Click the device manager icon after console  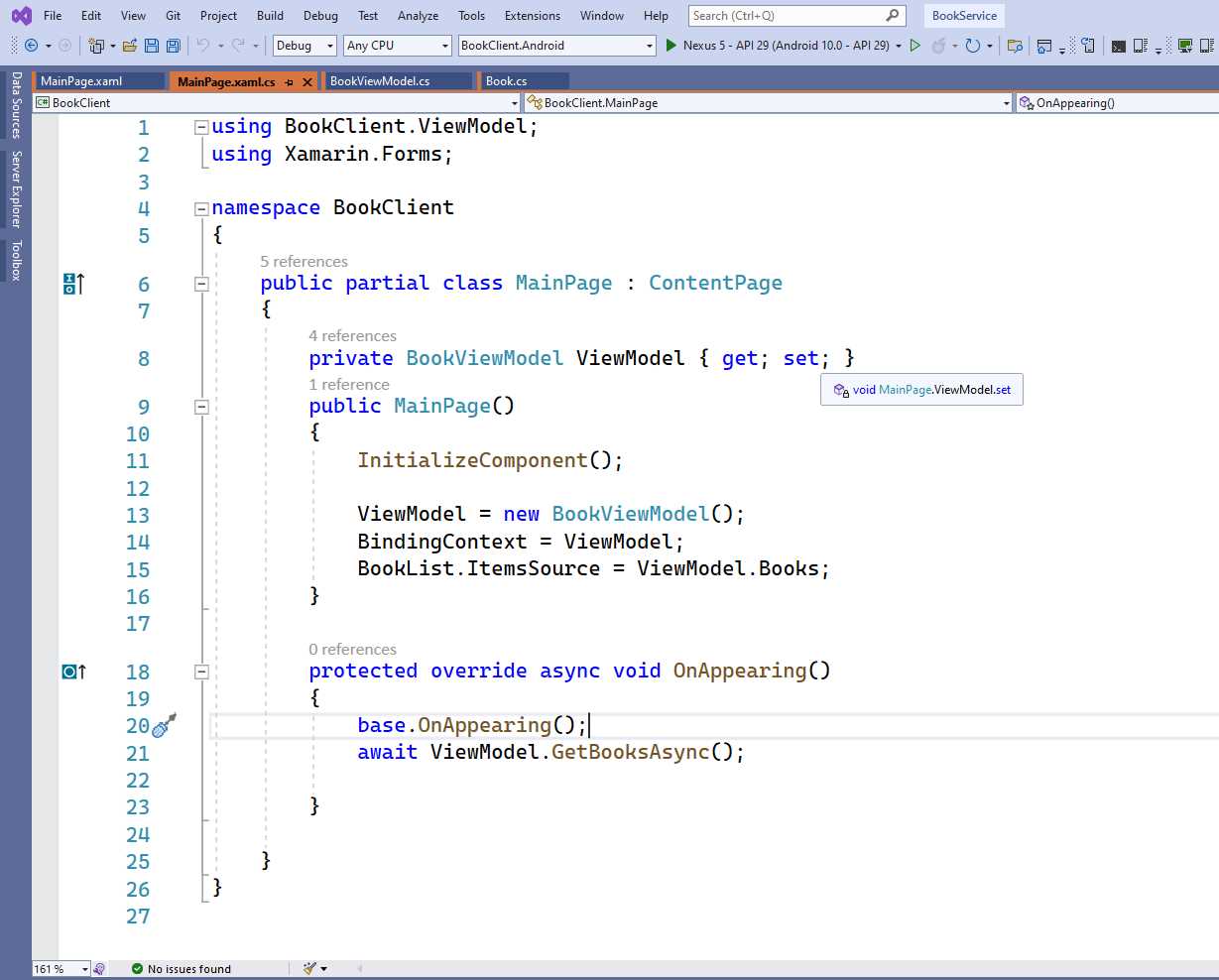(1141, 46)
